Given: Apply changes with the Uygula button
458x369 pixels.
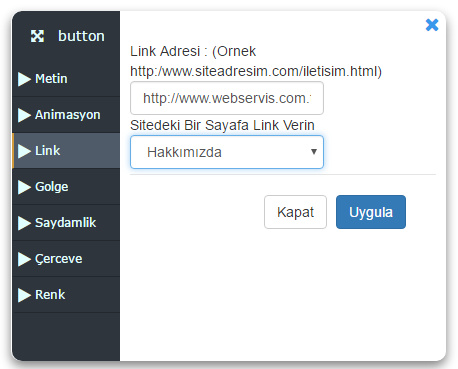Looking at the screenshot, I should (x=371, y=212).
